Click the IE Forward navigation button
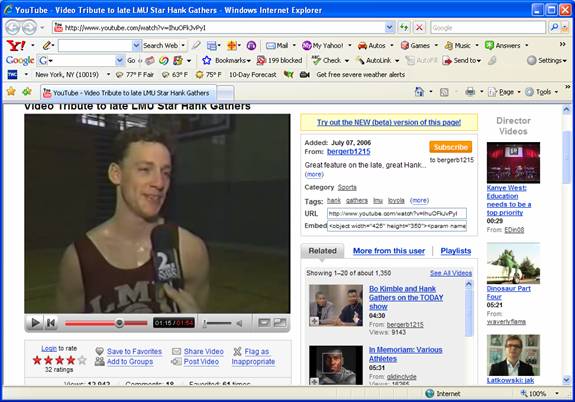 click(29, 28)
